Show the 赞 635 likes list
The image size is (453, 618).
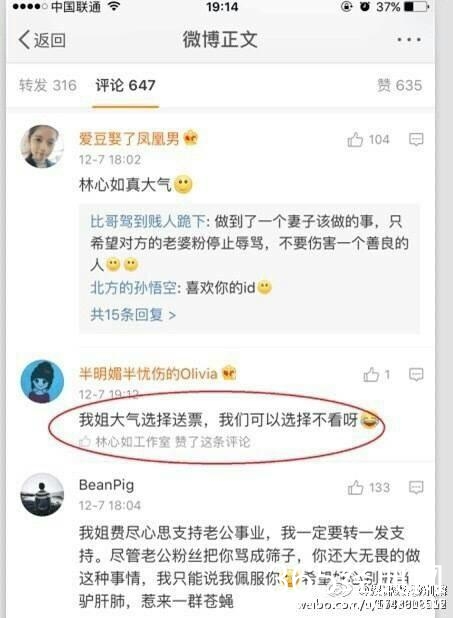point(399,85)
